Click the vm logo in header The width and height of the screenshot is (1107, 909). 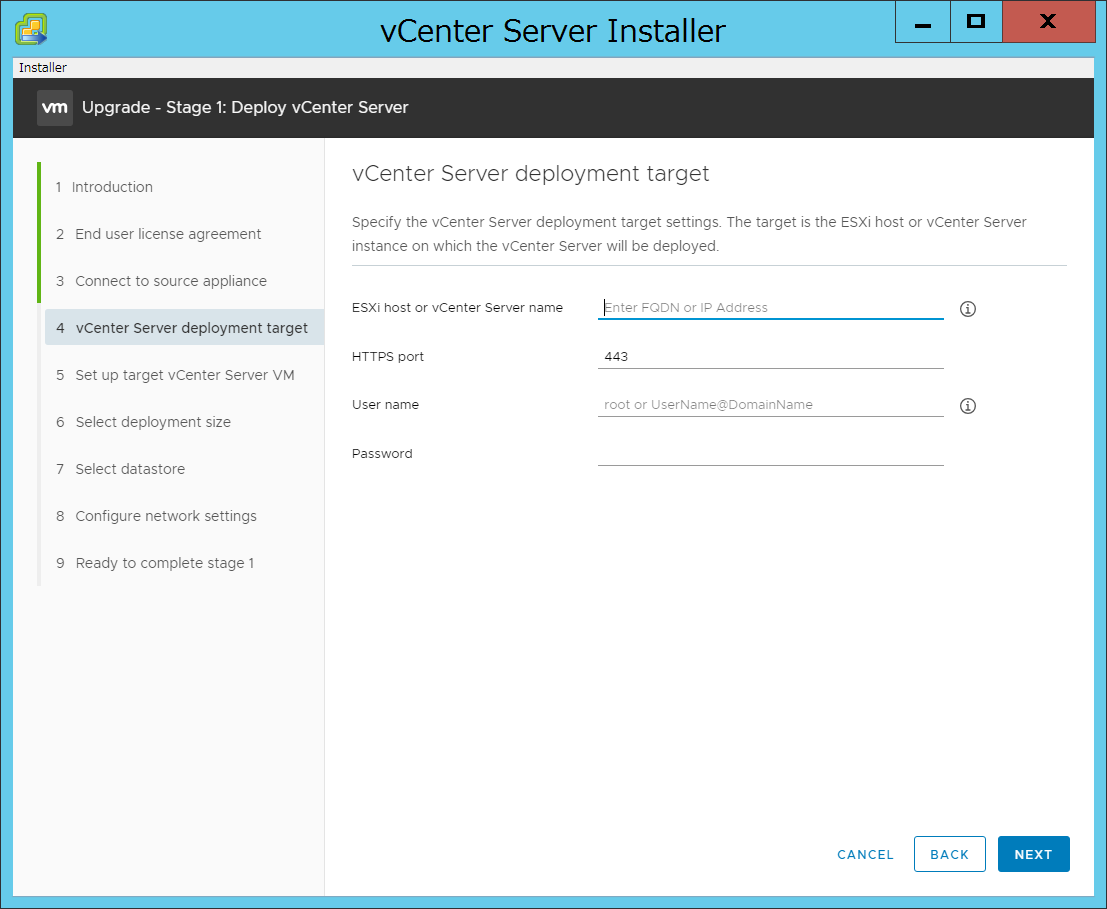(x=55, y=108)
